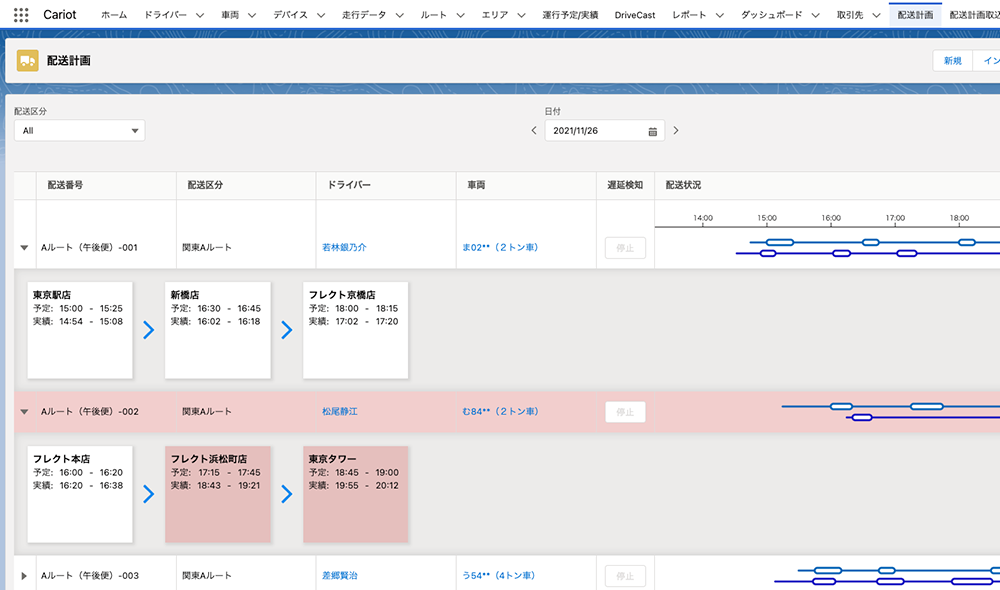Click the 新規 button

[952, 61]
